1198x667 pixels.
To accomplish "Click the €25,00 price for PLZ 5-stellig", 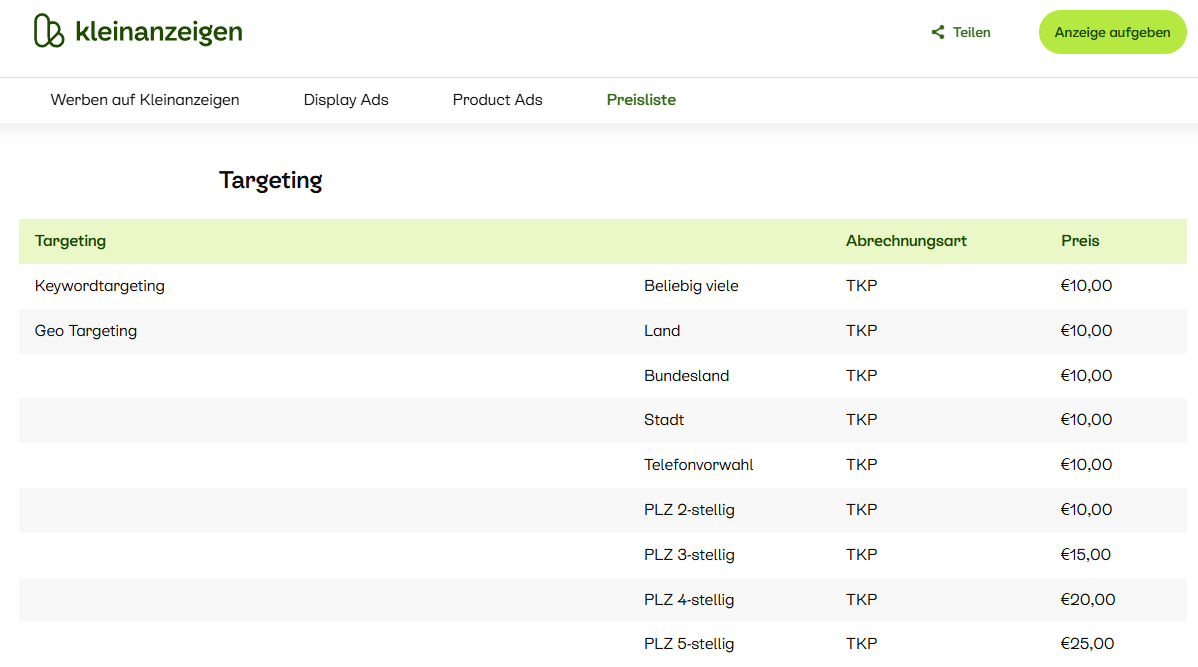I will pyautogui.click(x=1087, y=644).
